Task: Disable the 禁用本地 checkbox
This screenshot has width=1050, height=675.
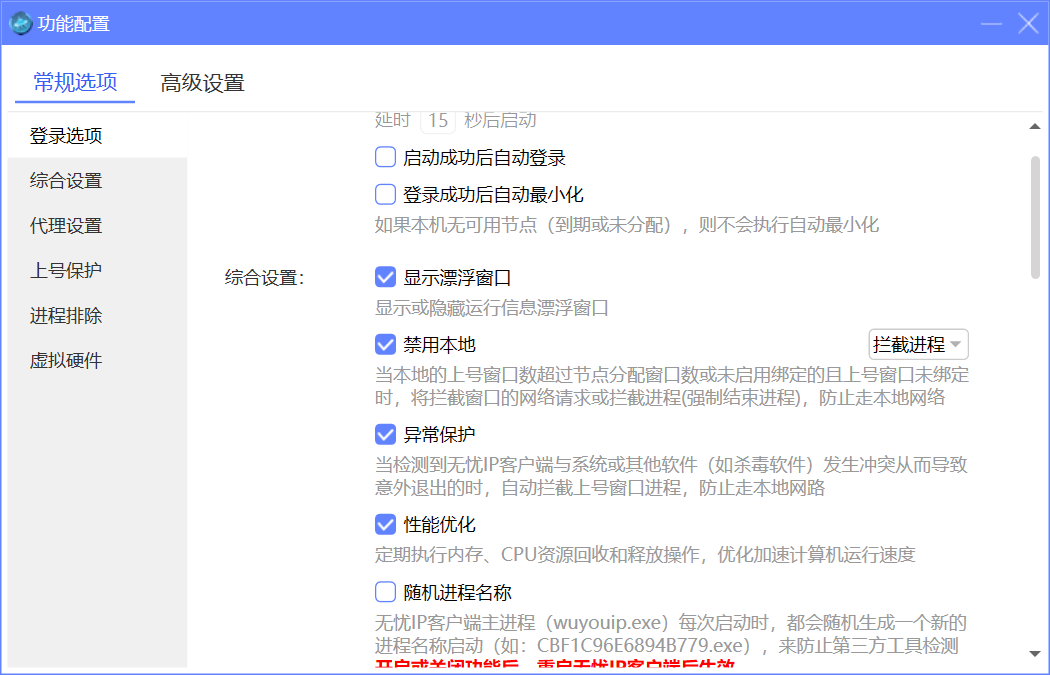Action: (x=386, y=345)
